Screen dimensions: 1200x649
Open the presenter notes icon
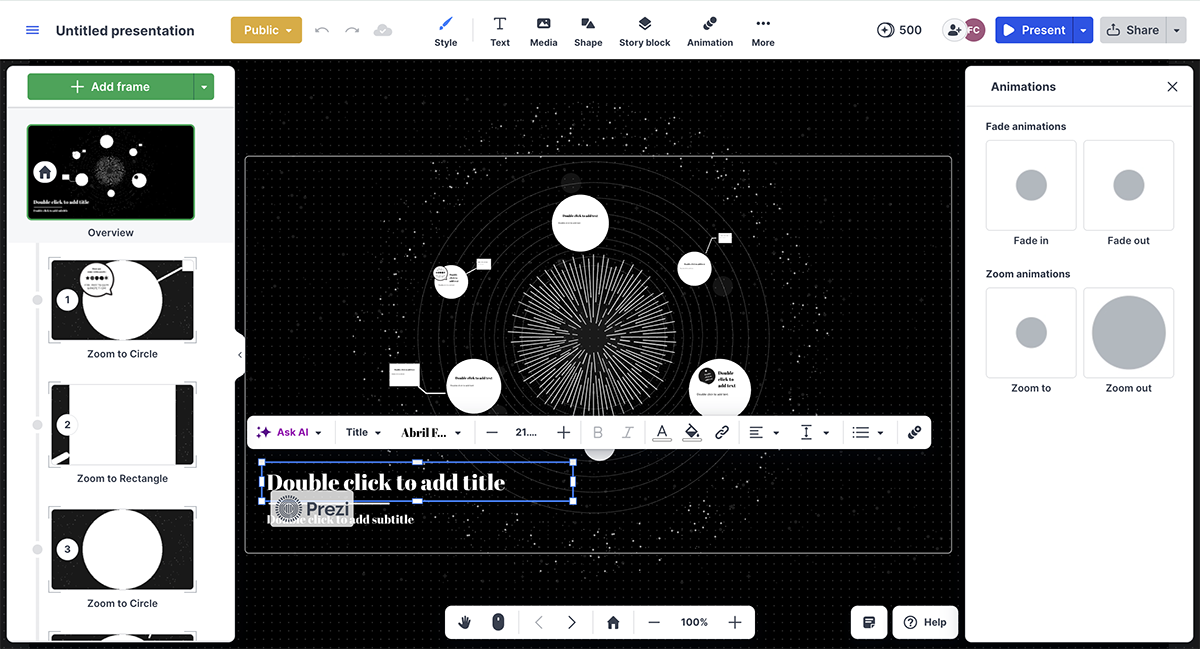point(869,622)
